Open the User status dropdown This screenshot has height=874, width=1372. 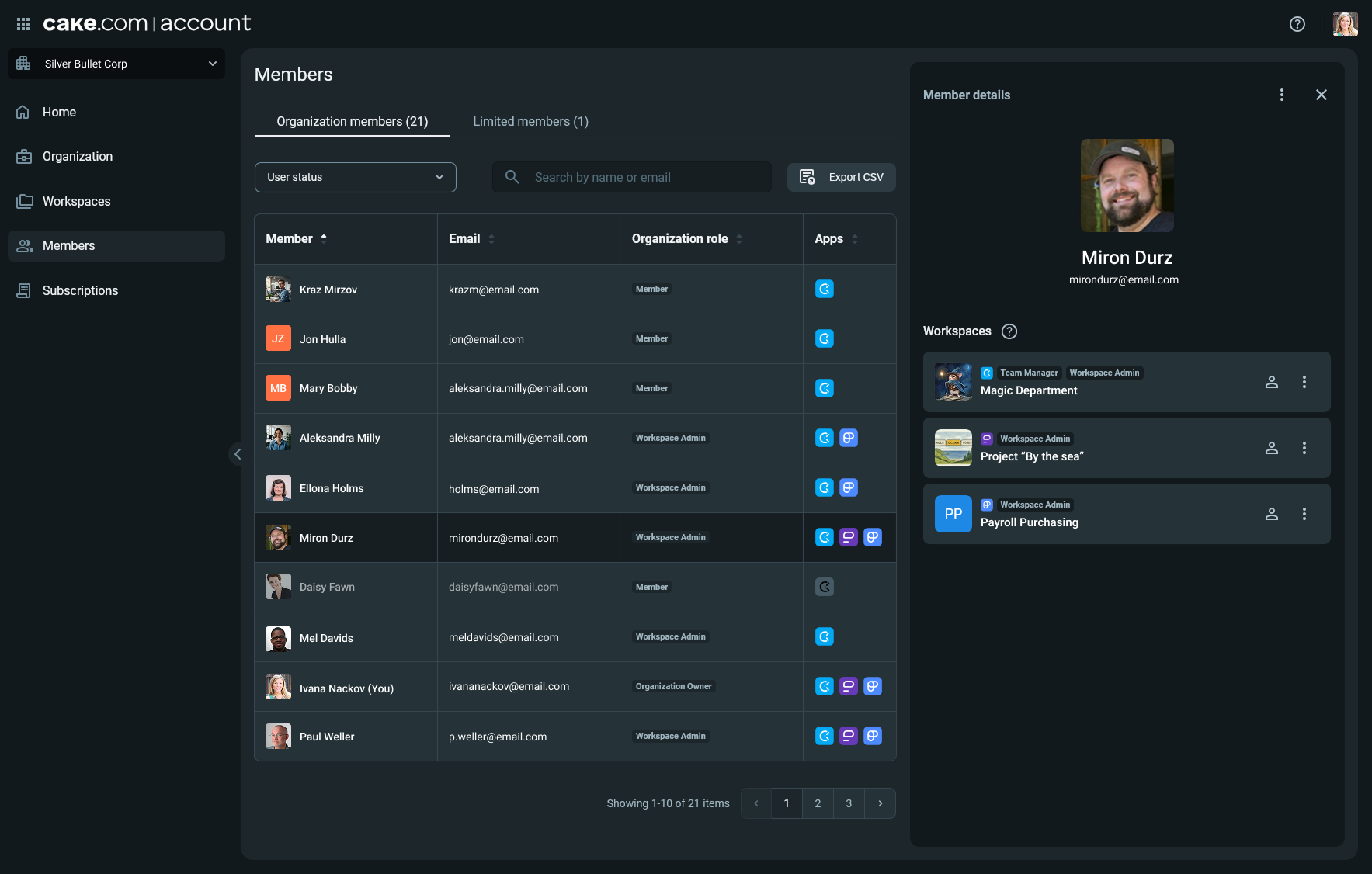[x=355, y=177]
